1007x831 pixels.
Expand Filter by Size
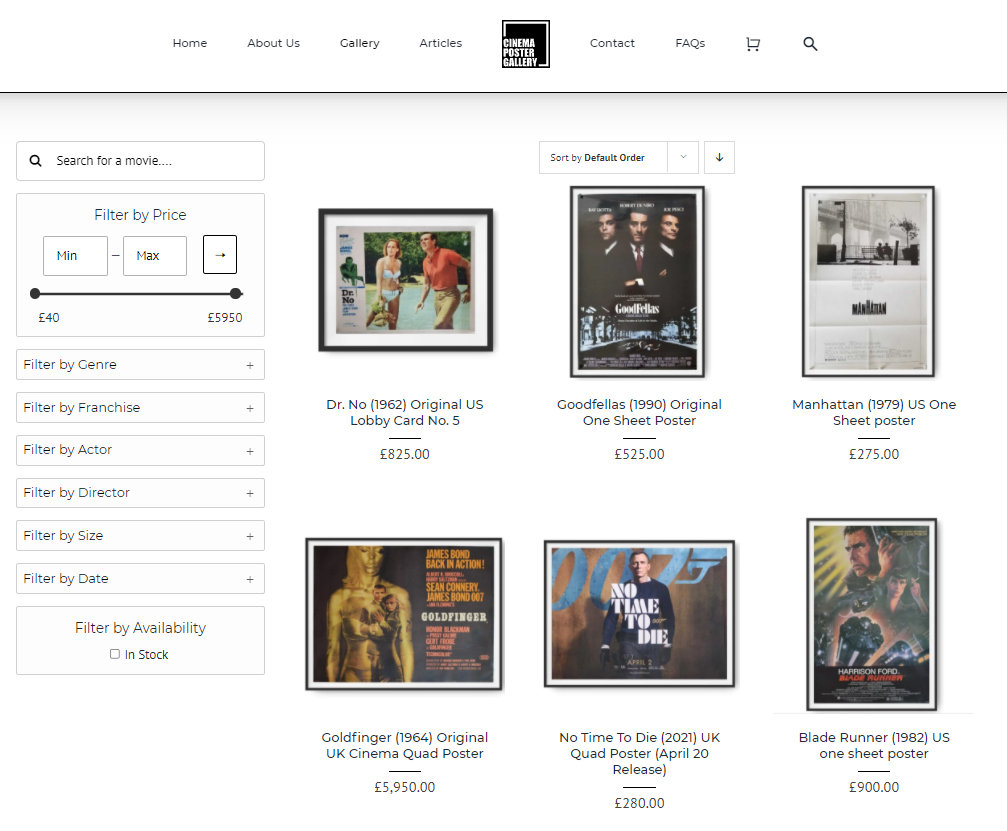tap(140, 536)
